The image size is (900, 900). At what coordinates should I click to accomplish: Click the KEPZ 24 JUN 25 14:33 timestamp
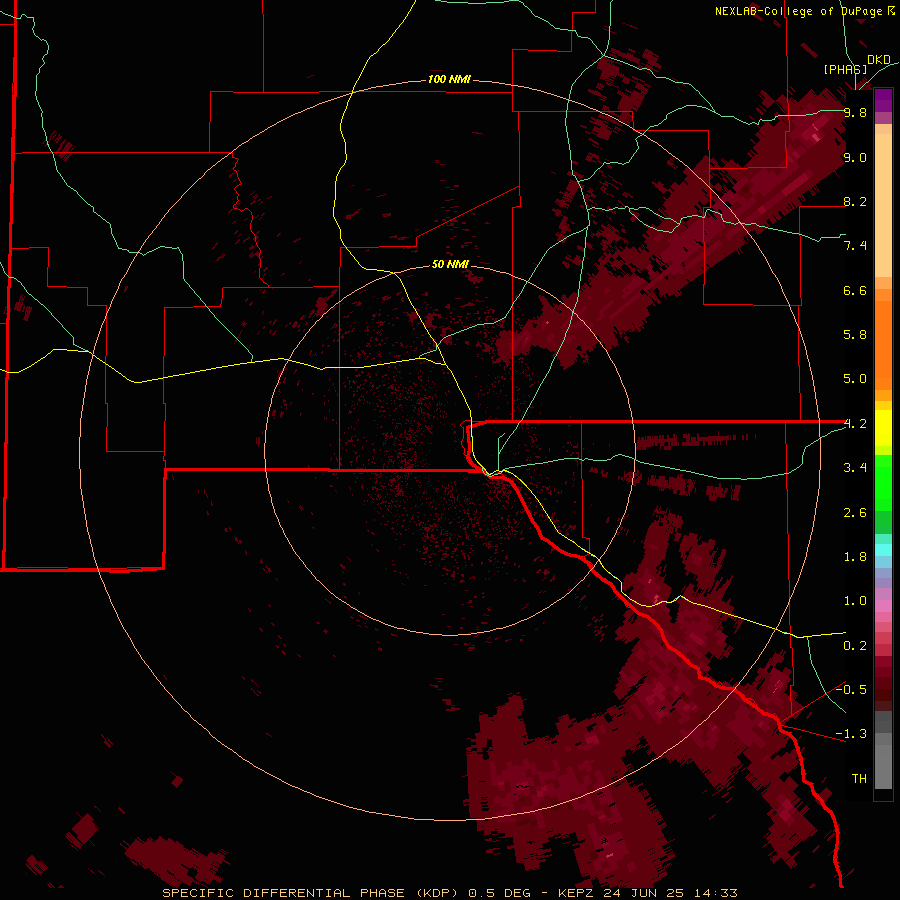click(647, 893)
